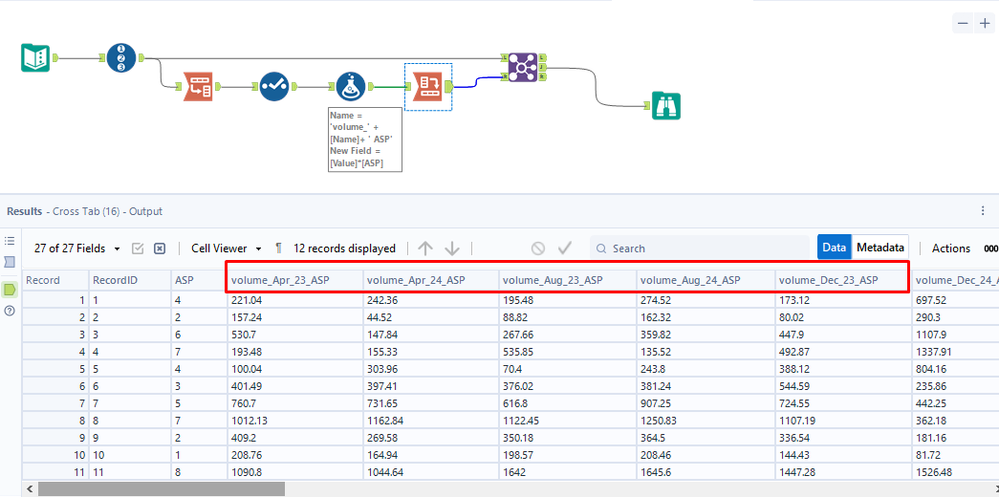Select cell value 221.04

(x=295, y=299)
